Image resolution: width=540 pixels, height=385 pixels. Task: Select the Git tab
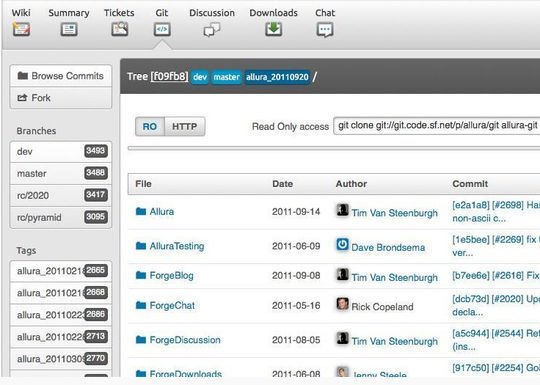tap(162, 23)
